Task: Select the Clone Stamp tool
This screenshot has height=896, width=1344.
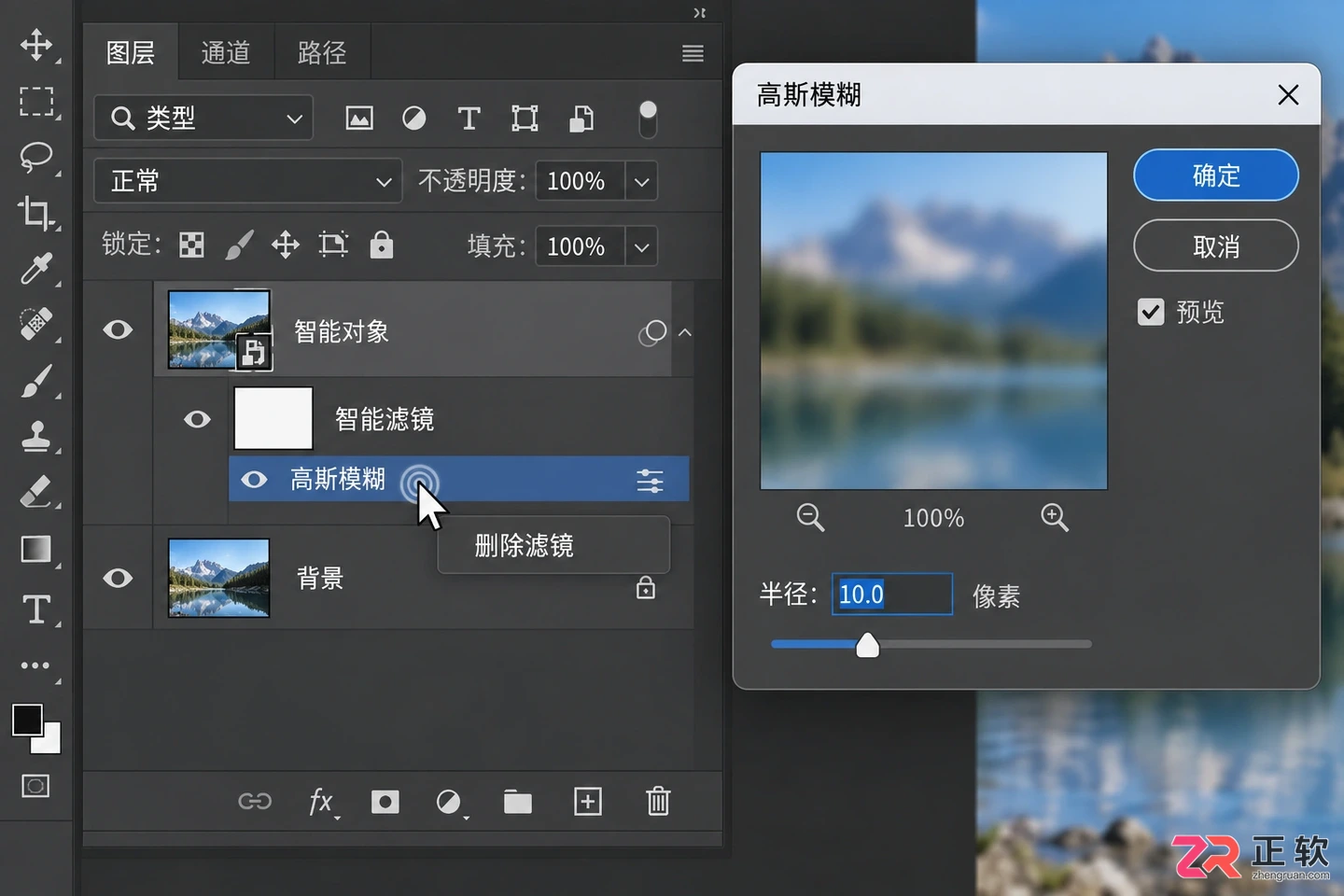Action: (36, 436)
